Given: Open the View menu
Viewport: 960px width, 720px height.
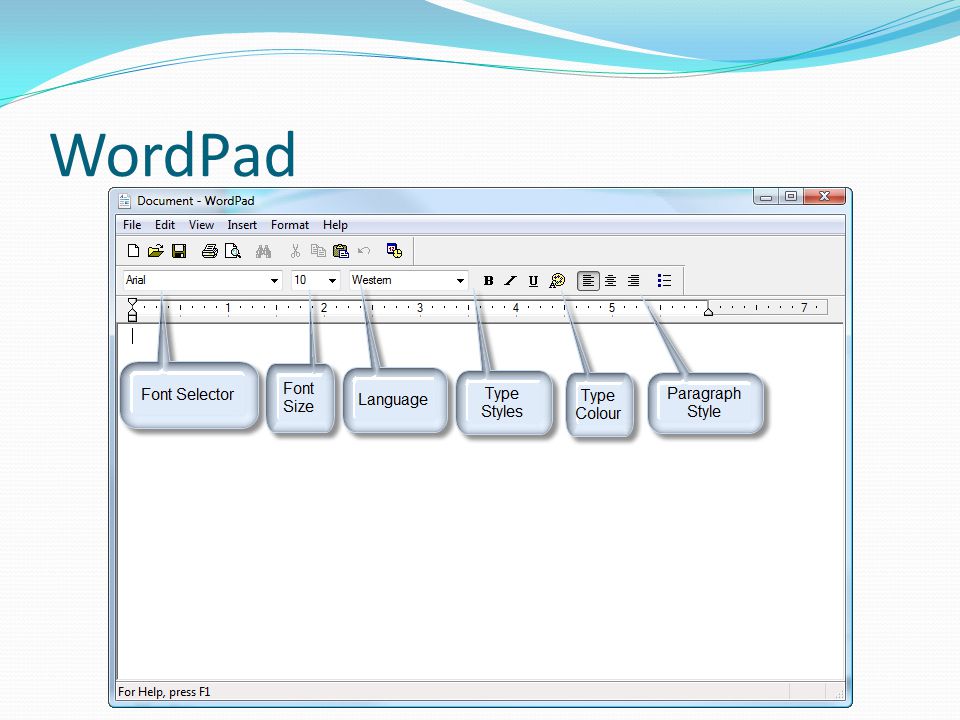Looking at the screenshot, I should coord(201,225).
